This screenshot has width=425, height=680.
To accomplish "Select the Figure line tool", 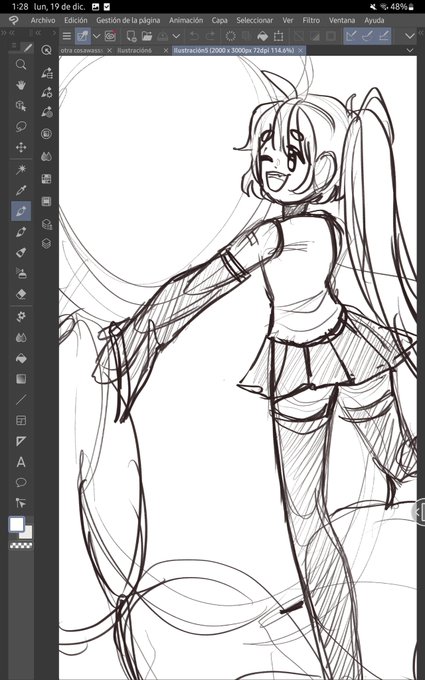I will (x=21, y=399).
